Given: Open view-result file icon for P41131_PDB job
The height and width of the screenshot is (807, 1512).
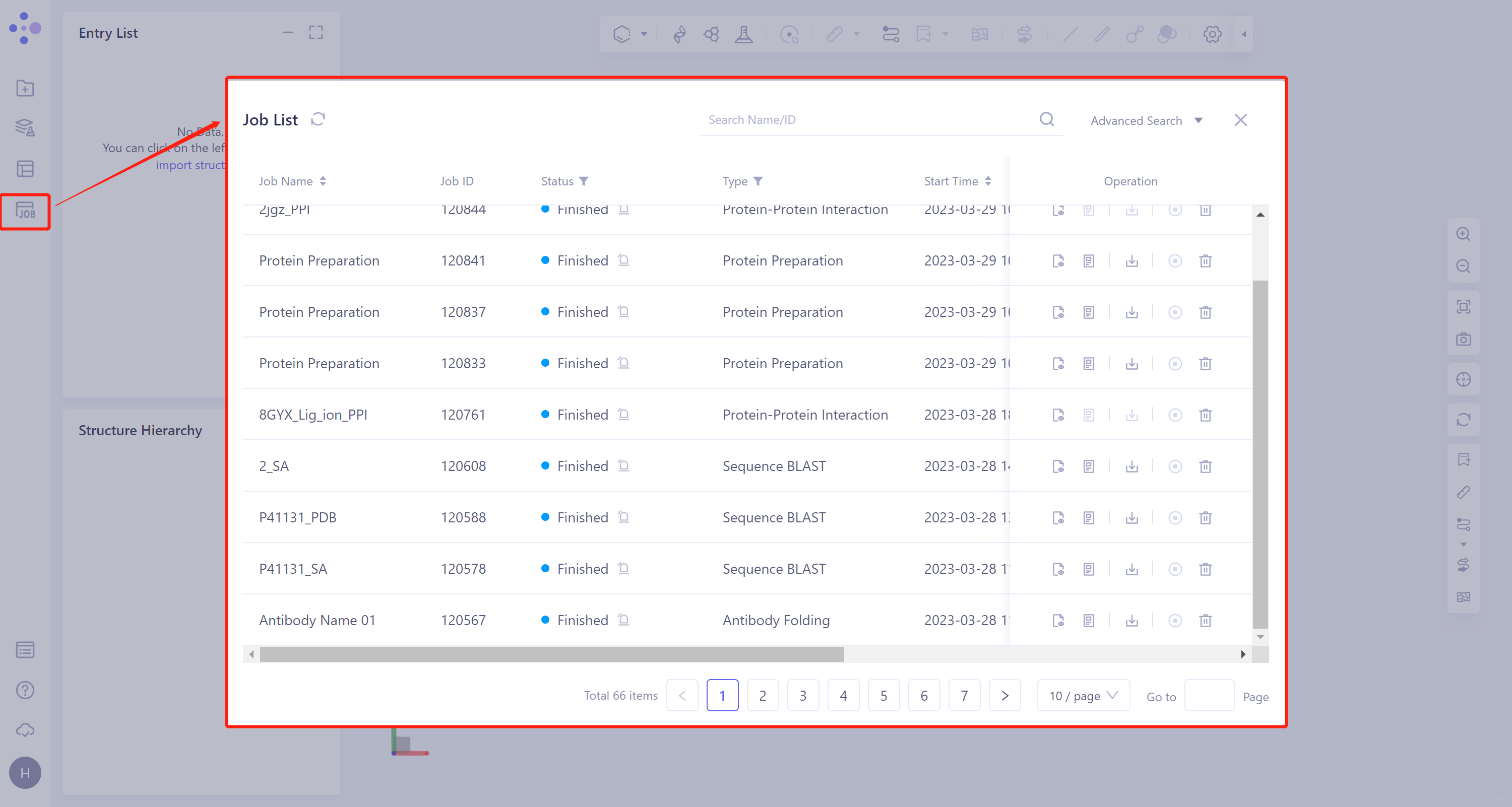Looking at the screenshot, I should coord(1058,518).
